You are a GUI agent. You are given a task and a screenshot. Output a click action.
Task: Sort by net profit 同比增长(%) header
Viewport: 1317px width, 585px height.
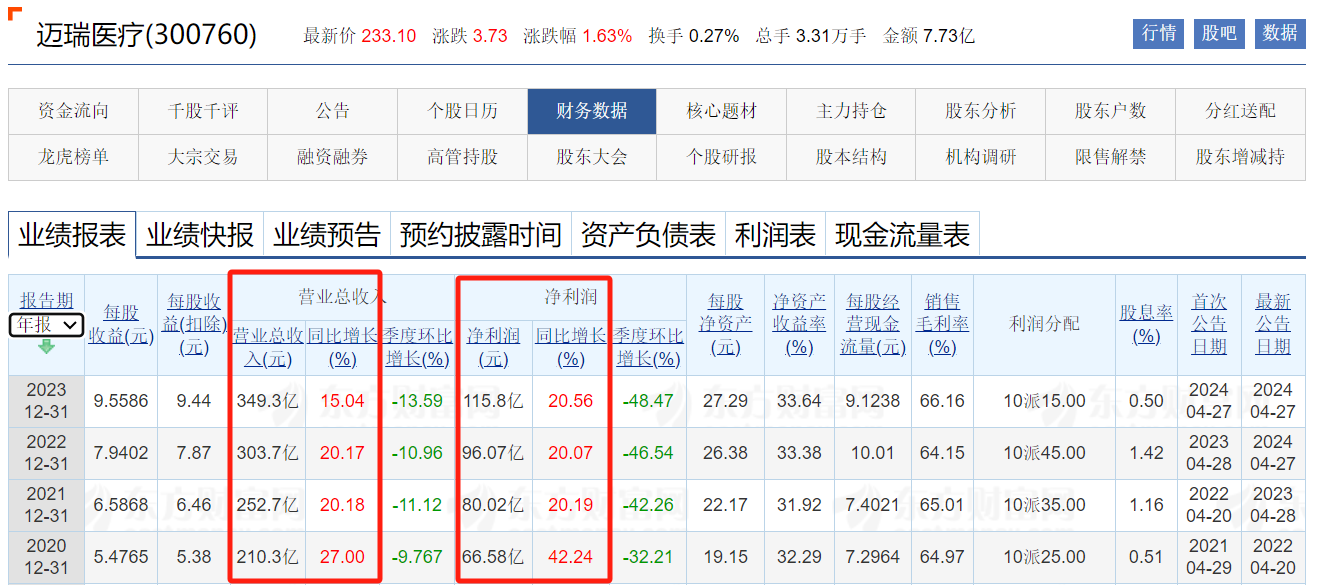tap(571, 346)
